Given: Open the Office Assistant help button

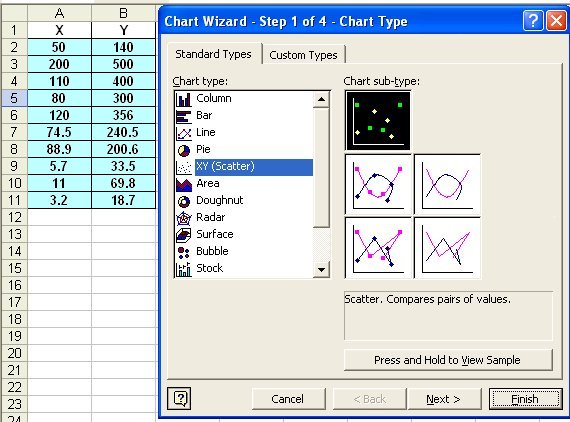Looking at the screenshot, I should [x=179, y=398].
